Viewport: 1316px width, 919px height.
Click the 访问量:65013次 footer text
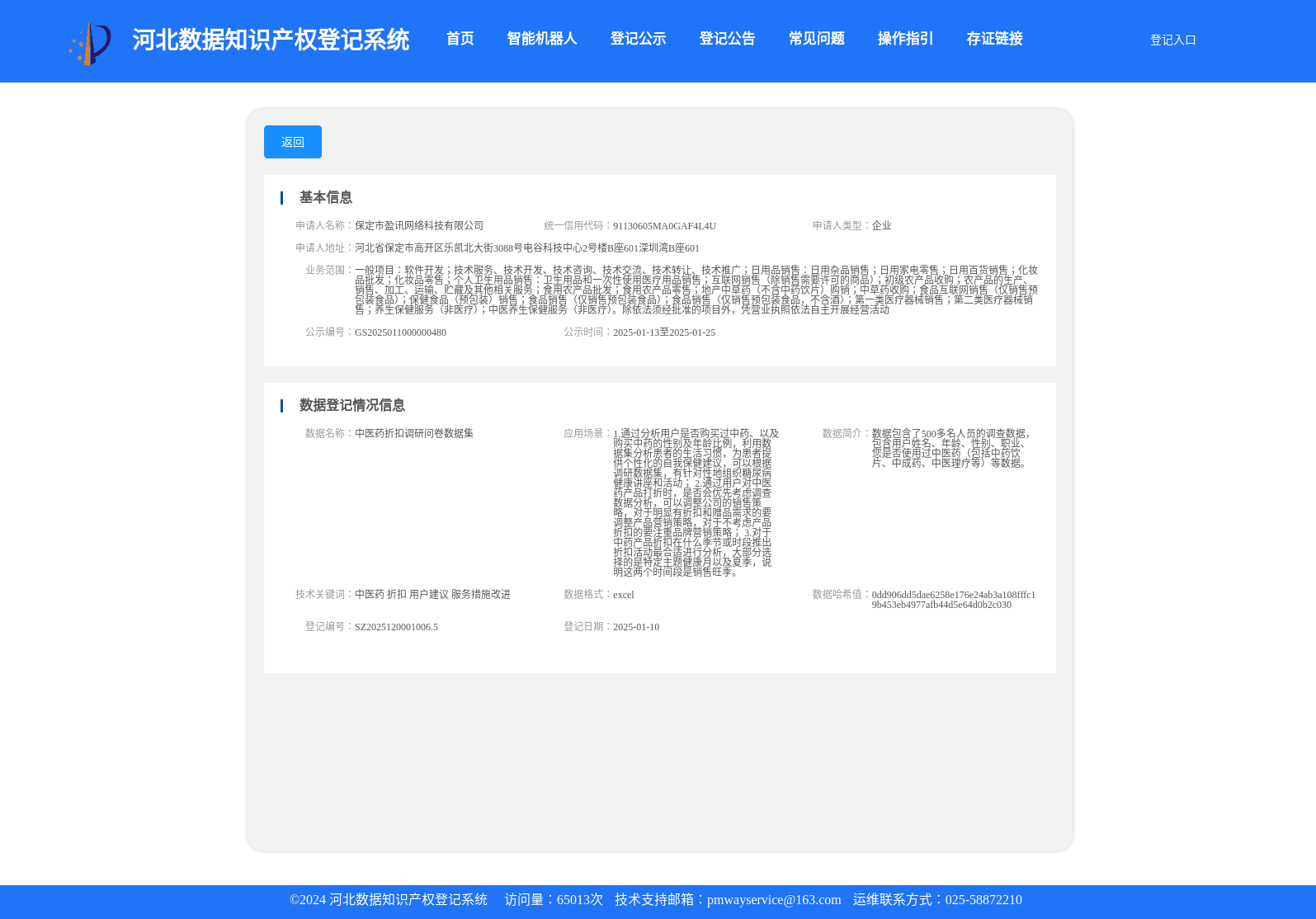pos(554,900)
